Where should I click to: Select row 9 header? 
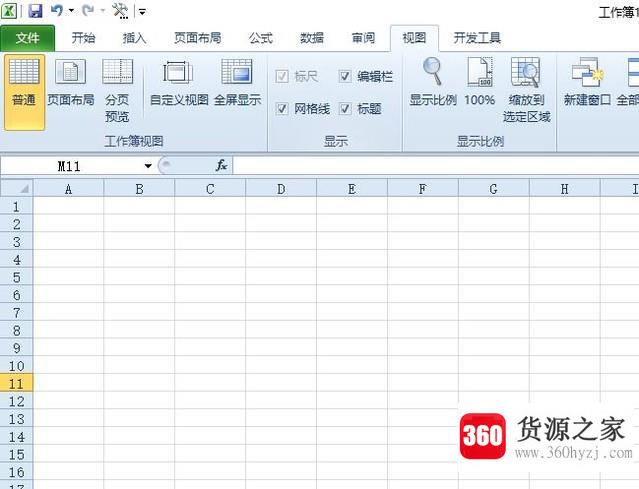(x=16, y=348)
